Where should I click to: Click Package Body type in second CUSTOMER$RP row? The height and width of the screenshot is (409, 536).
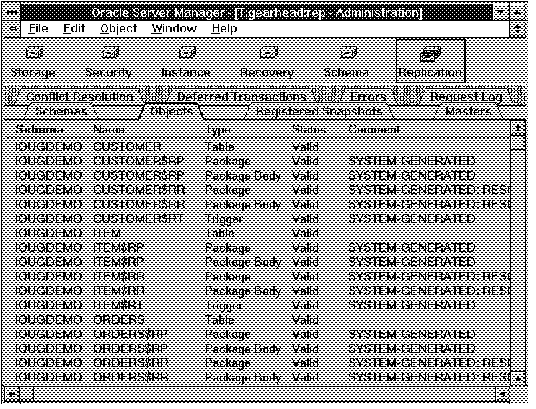[x=243, y=176]
